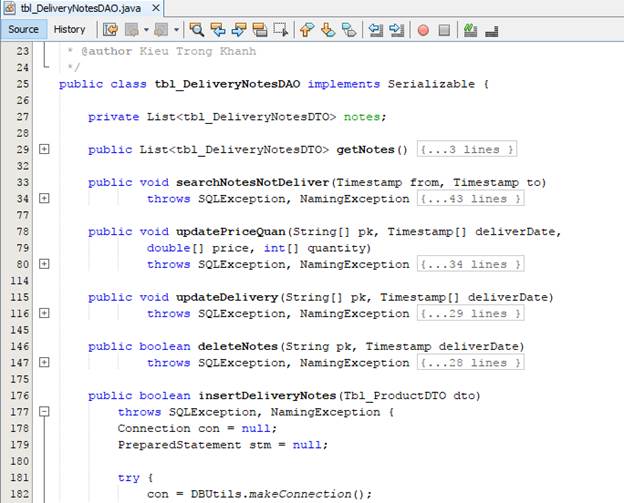Click the Find Selection magnifier icon
The image size is (624, 503).
(197, 29)
